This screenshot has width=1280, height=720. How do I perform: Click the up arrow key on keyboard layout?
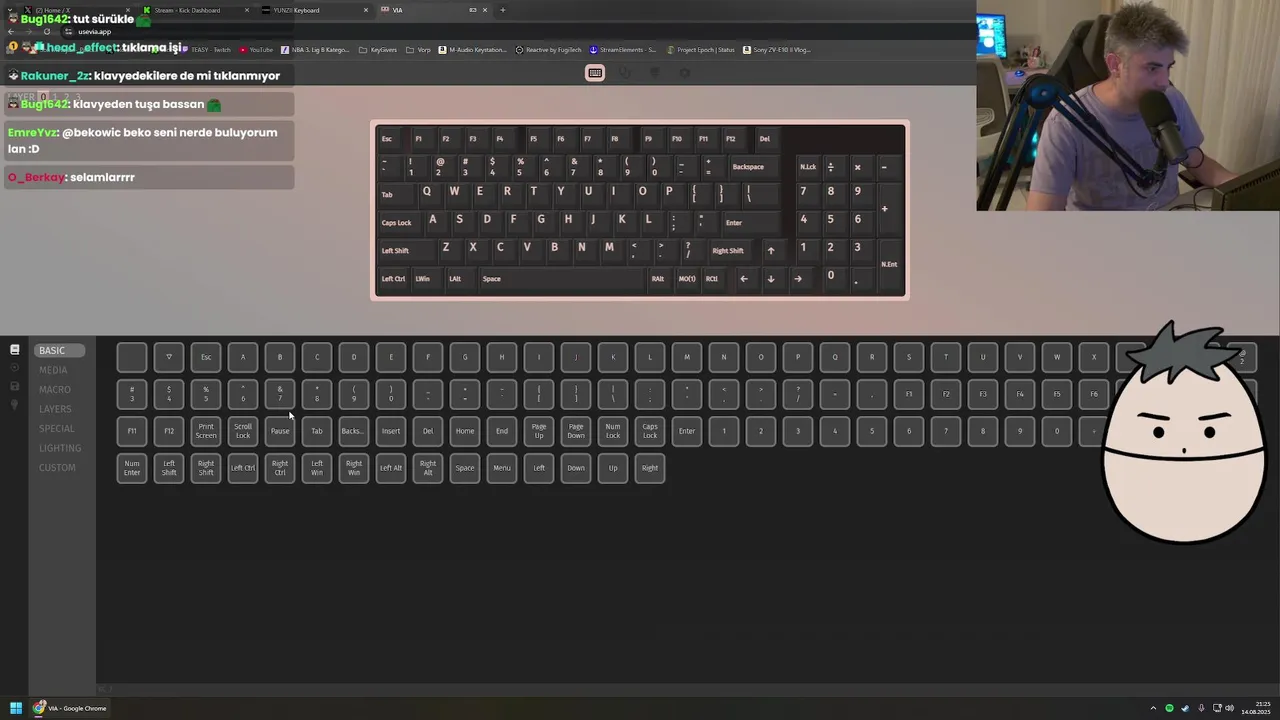770,251
